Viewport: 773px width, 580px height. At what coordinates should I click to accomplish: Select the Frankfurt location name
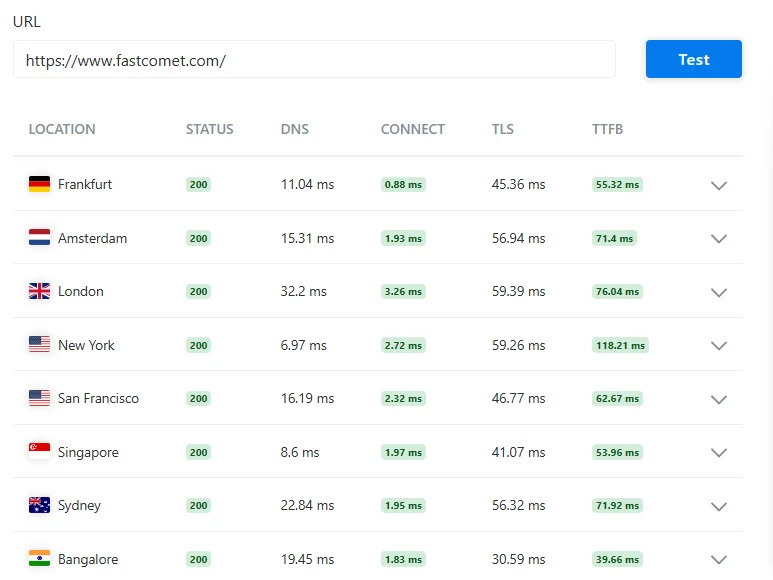point(85,184)
